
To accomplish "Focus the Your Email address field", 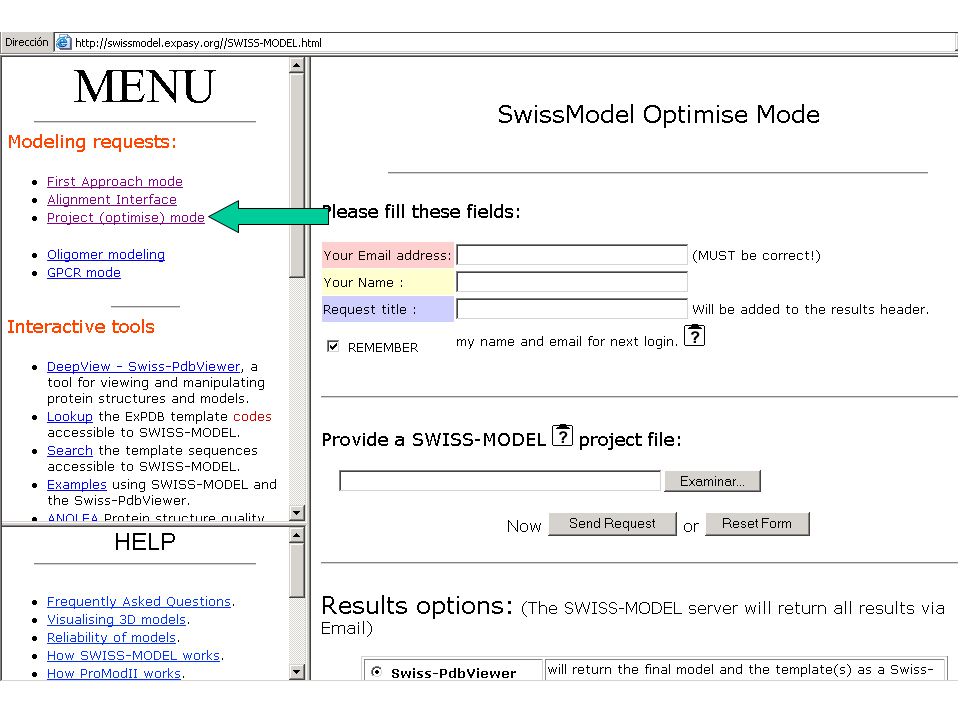I will pyautogui.click(x=572, y=255).
